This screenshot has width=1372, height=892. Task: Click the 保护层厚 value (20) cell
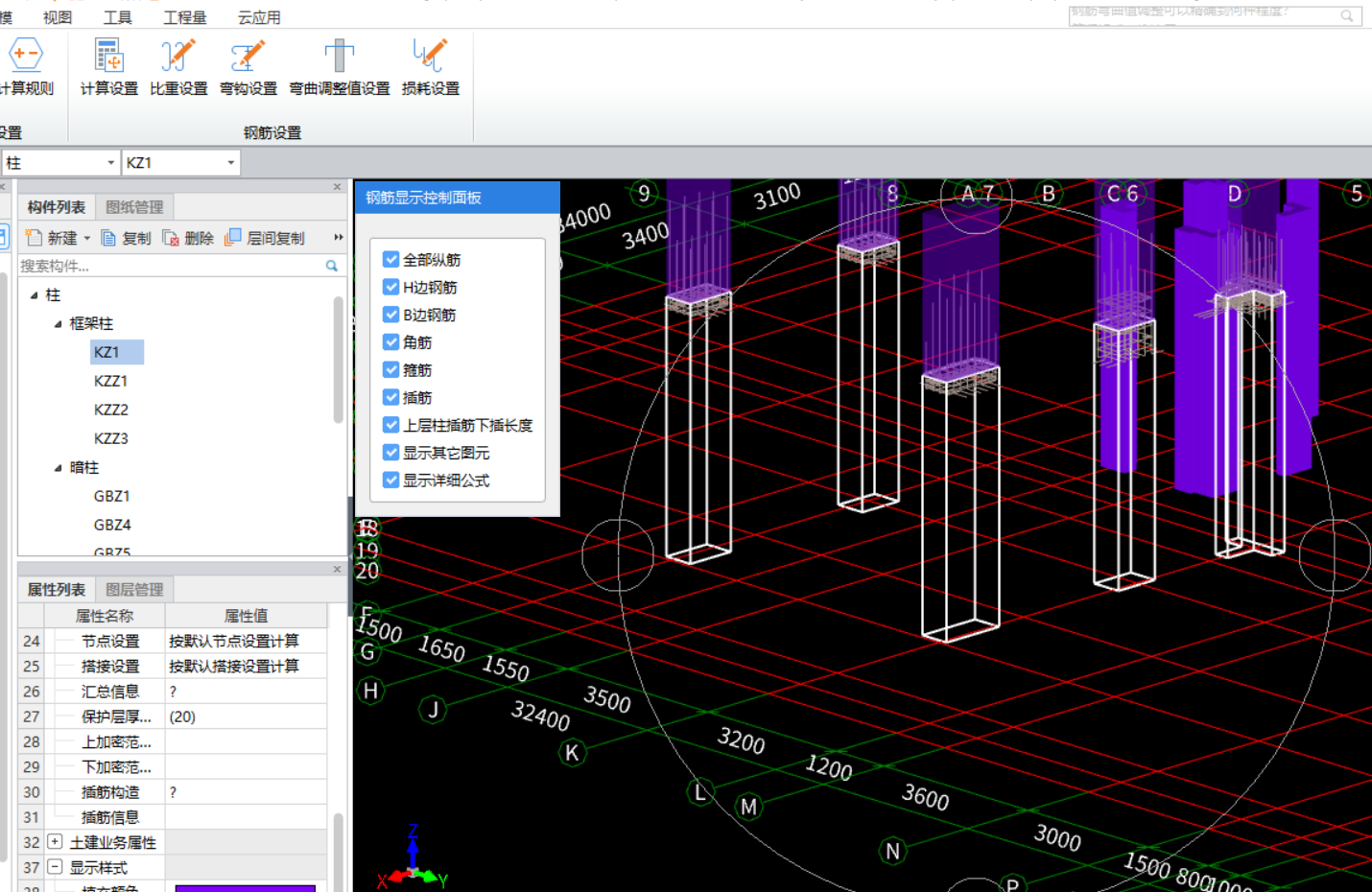tap(246, 716)
